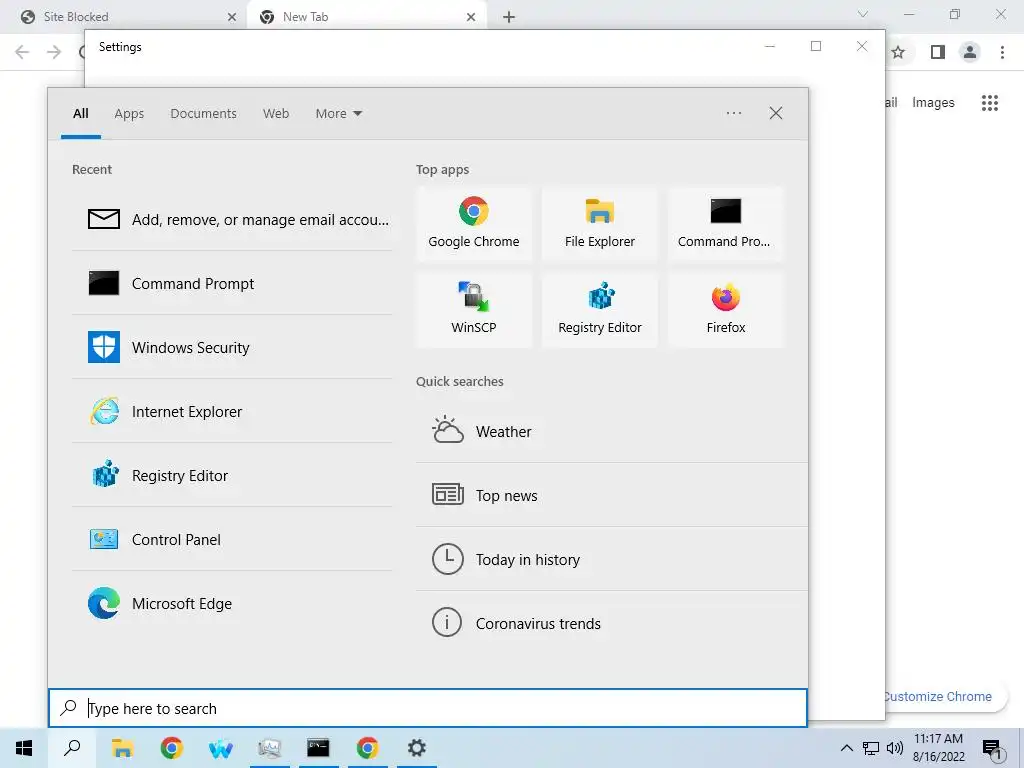Open Registry Editor tile in Top apps
The height and width of the screenshot is (768, 1024).
coord(600,310)
